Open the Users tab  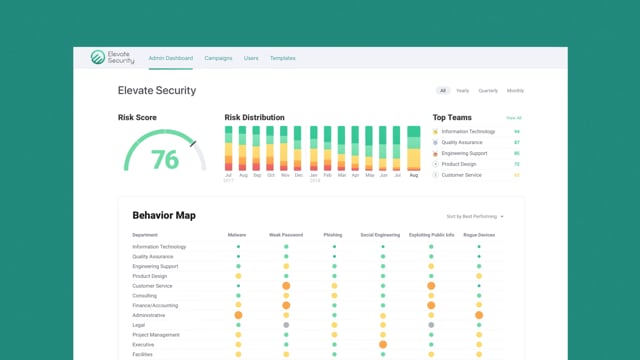point(251,58)
